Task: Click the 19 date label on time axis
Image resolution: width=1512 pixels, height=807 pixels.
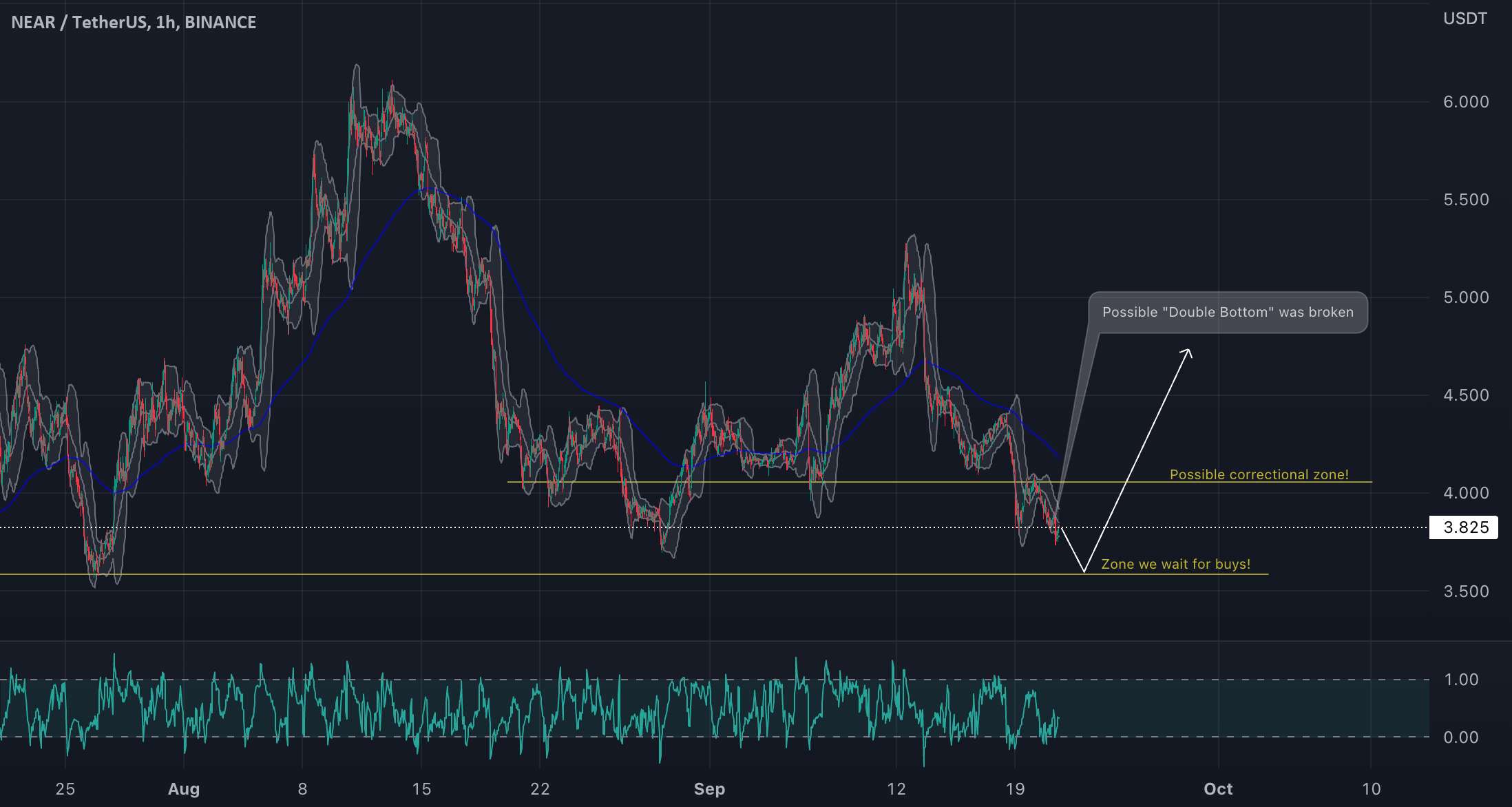Action: (x=1015, y=789)
